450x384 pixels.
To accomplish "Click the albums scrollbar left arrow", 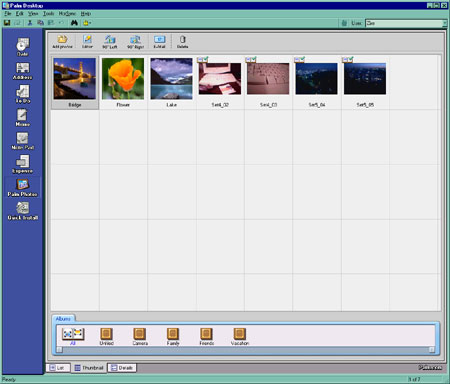I will [59, 349].
